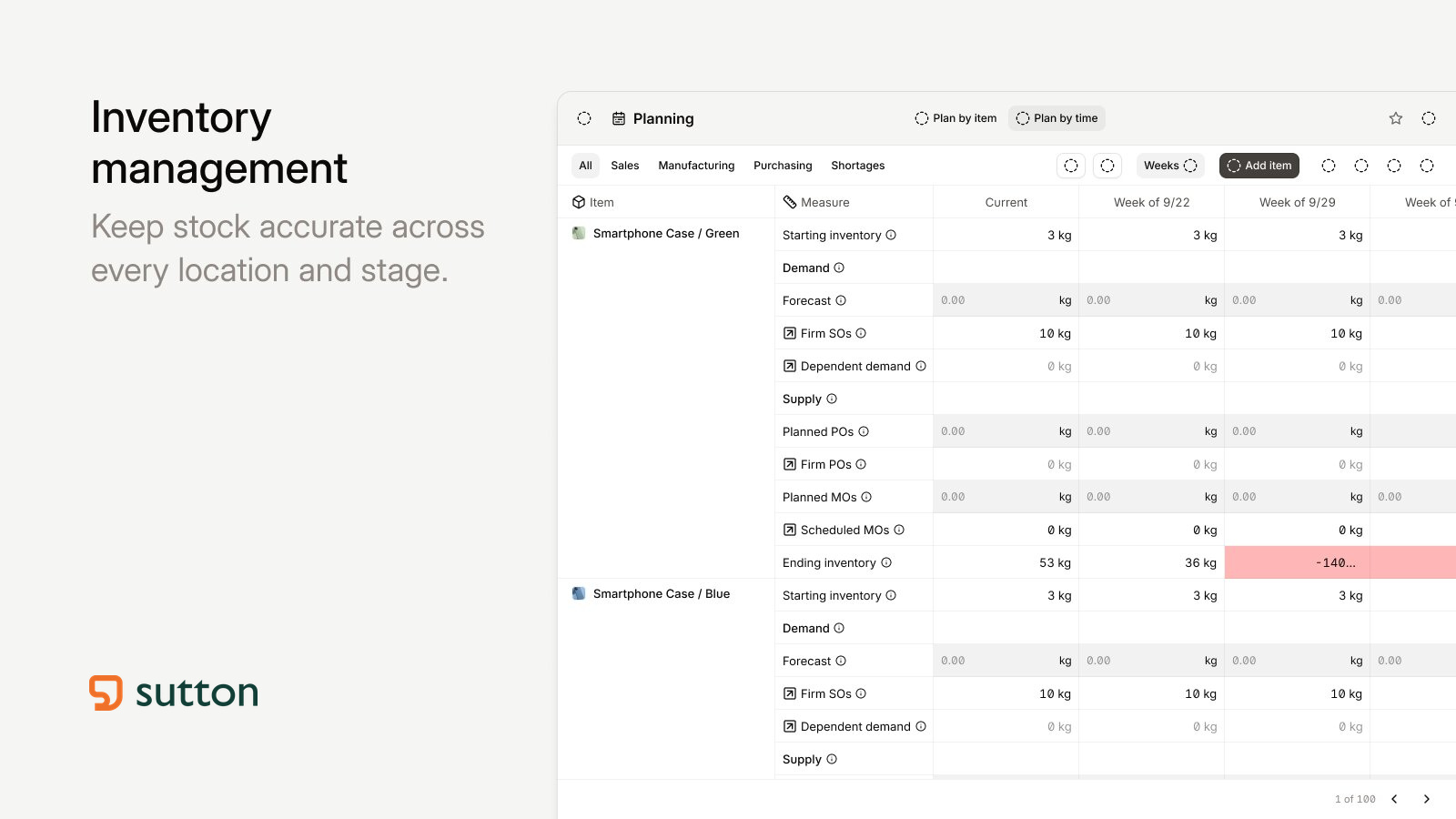Select the All filter tab
1456x819 pixels.
pyautogui.click(x=585, y=166)
